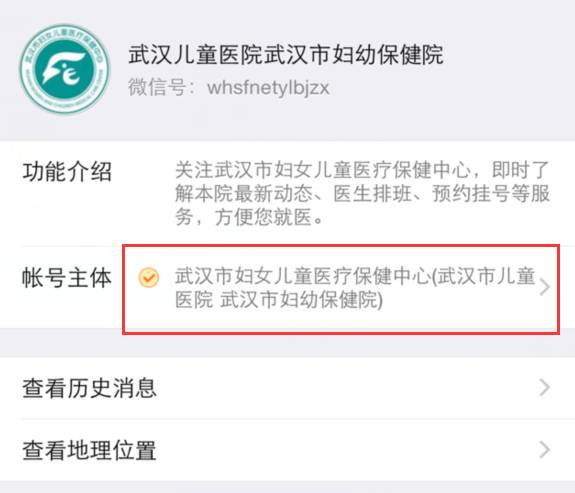Tap the grey separator below 帐号主体
This screenshot has height=493, width=575.
[x=288, y=343]
